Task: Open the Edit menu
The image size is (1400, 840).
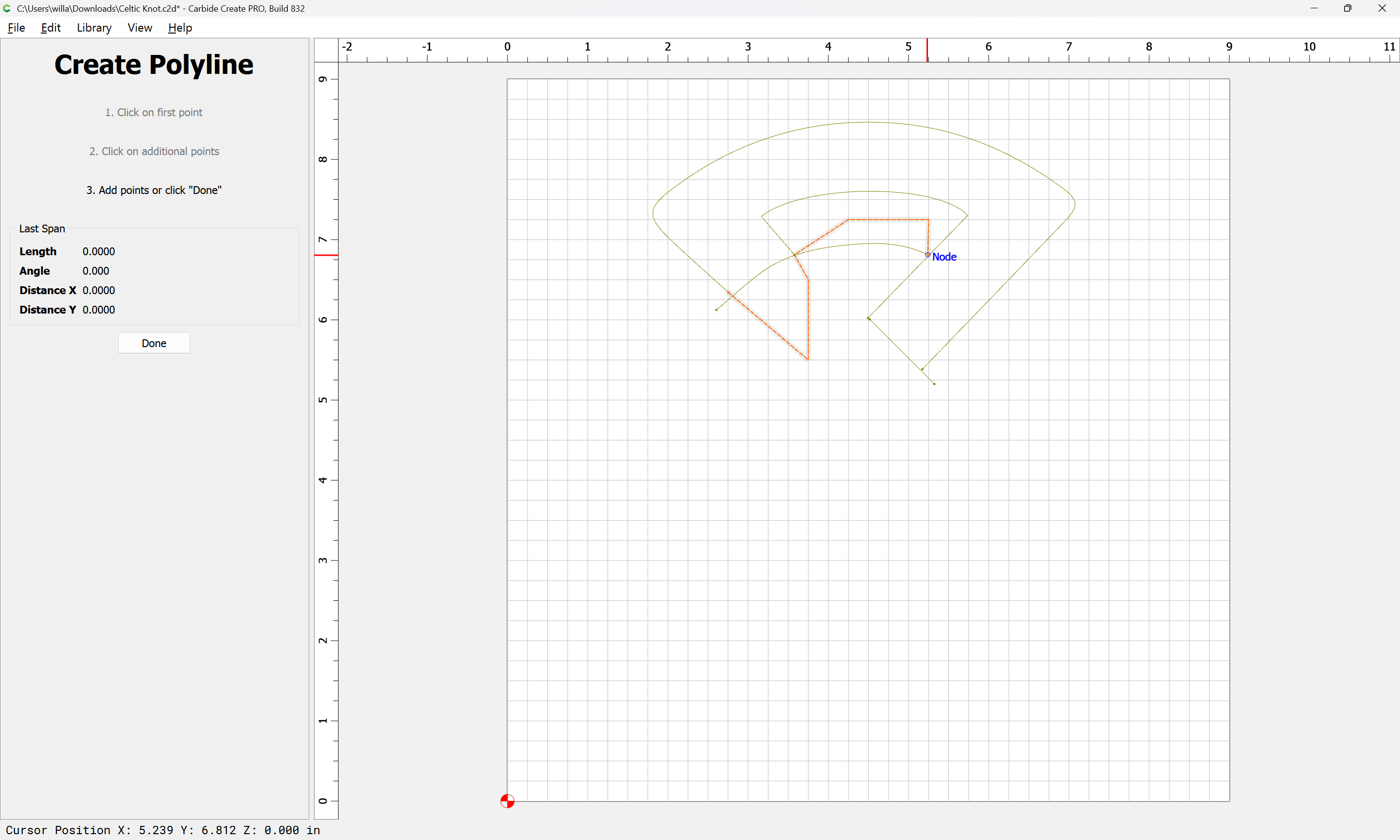Action: pyautogui.click(x=51, y=28)
